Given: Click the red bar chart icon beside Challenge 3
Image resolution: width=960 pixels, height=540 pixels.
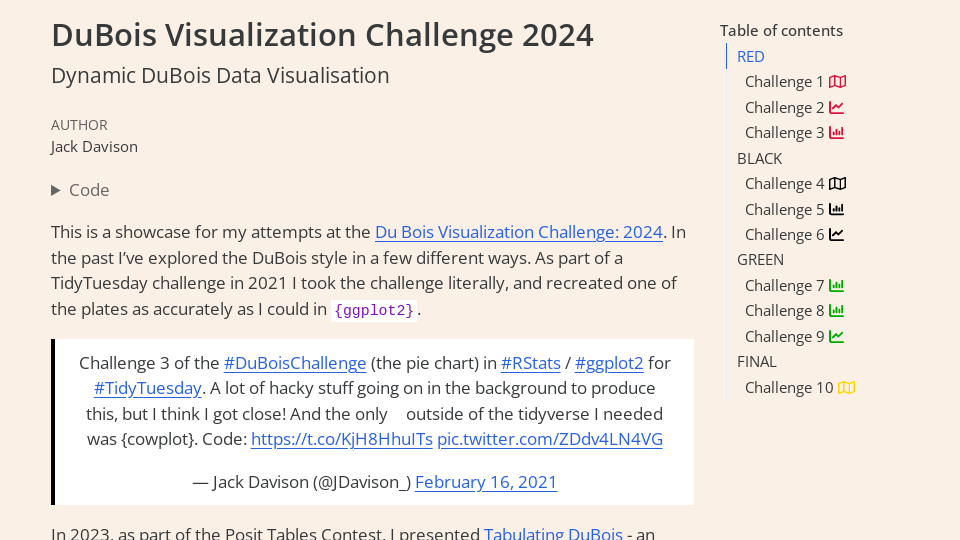Looking at the screenshot, I should click(837, 133).
